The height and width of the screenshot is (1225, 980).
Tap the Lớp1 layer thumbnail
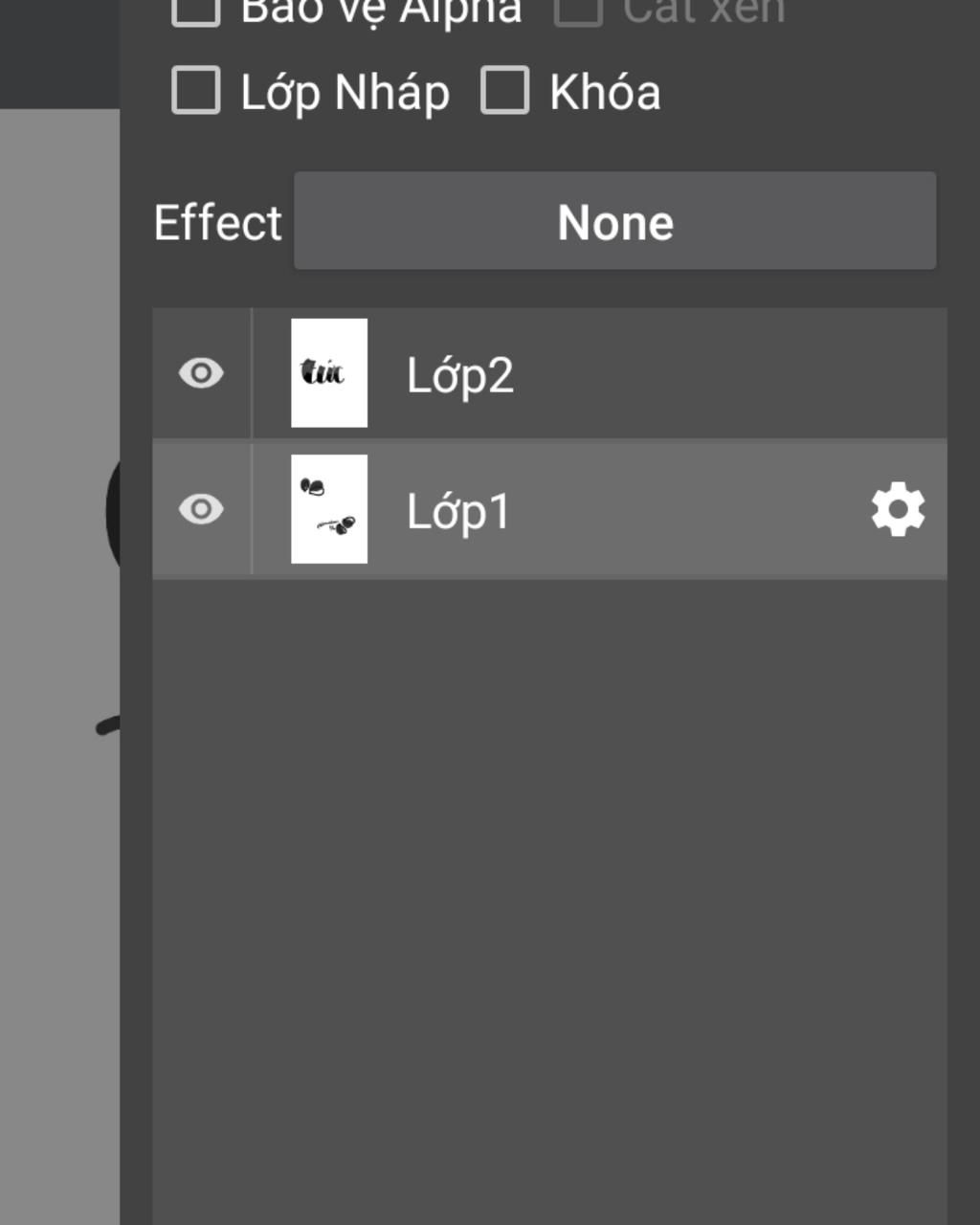[x=329, y=509]
